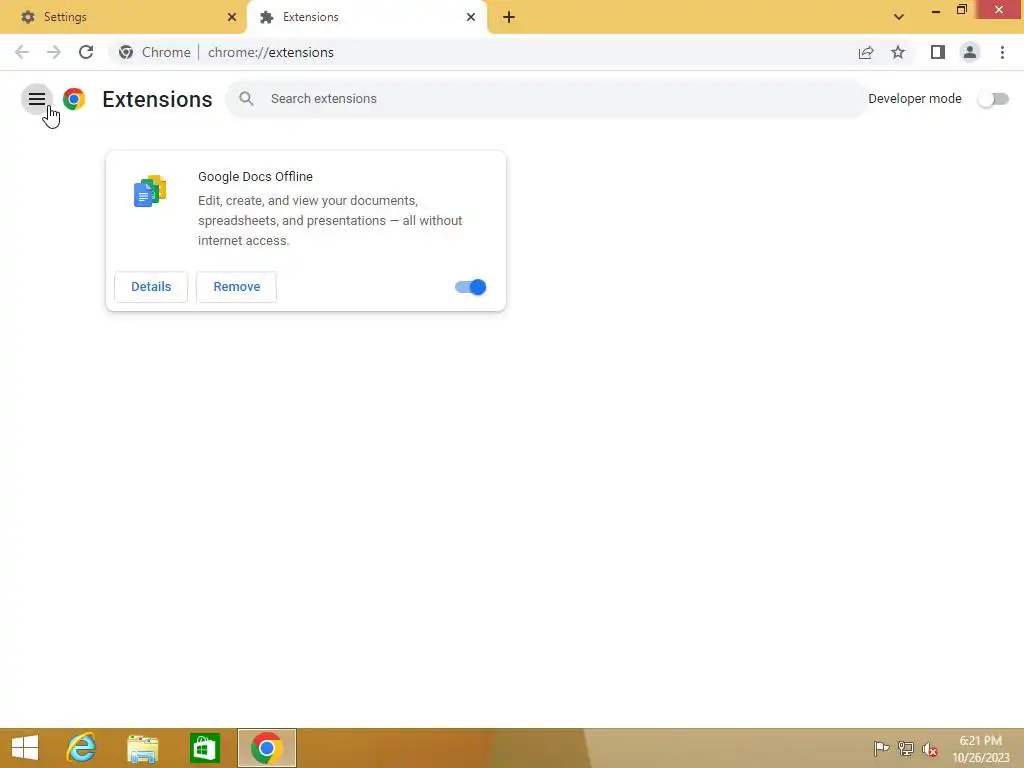Share this page using the share icon

point(866,52)
